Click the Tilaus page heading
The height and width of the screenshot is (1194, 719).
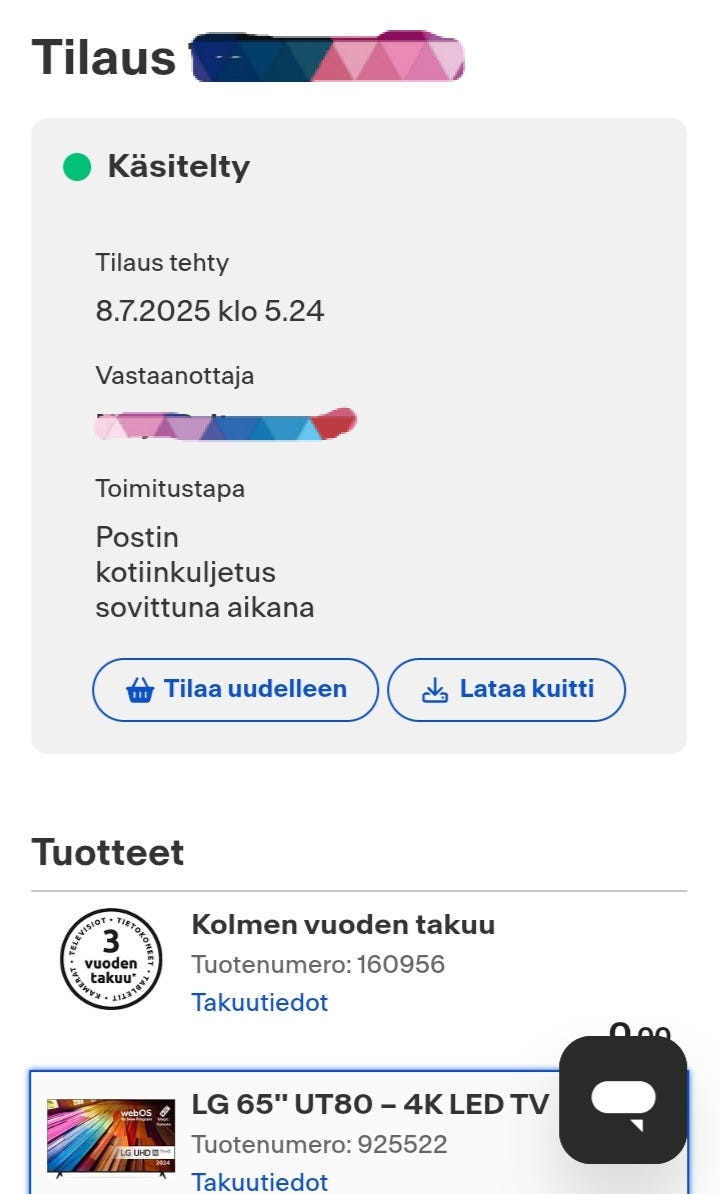pos(103,58)
